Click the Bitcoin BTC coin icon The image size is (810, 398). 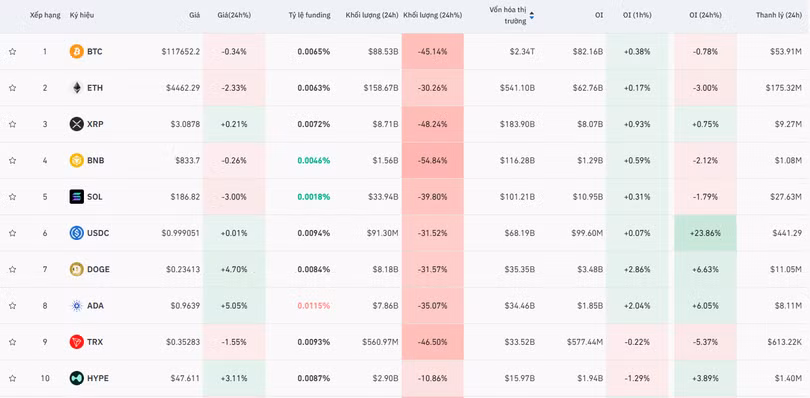76,52
